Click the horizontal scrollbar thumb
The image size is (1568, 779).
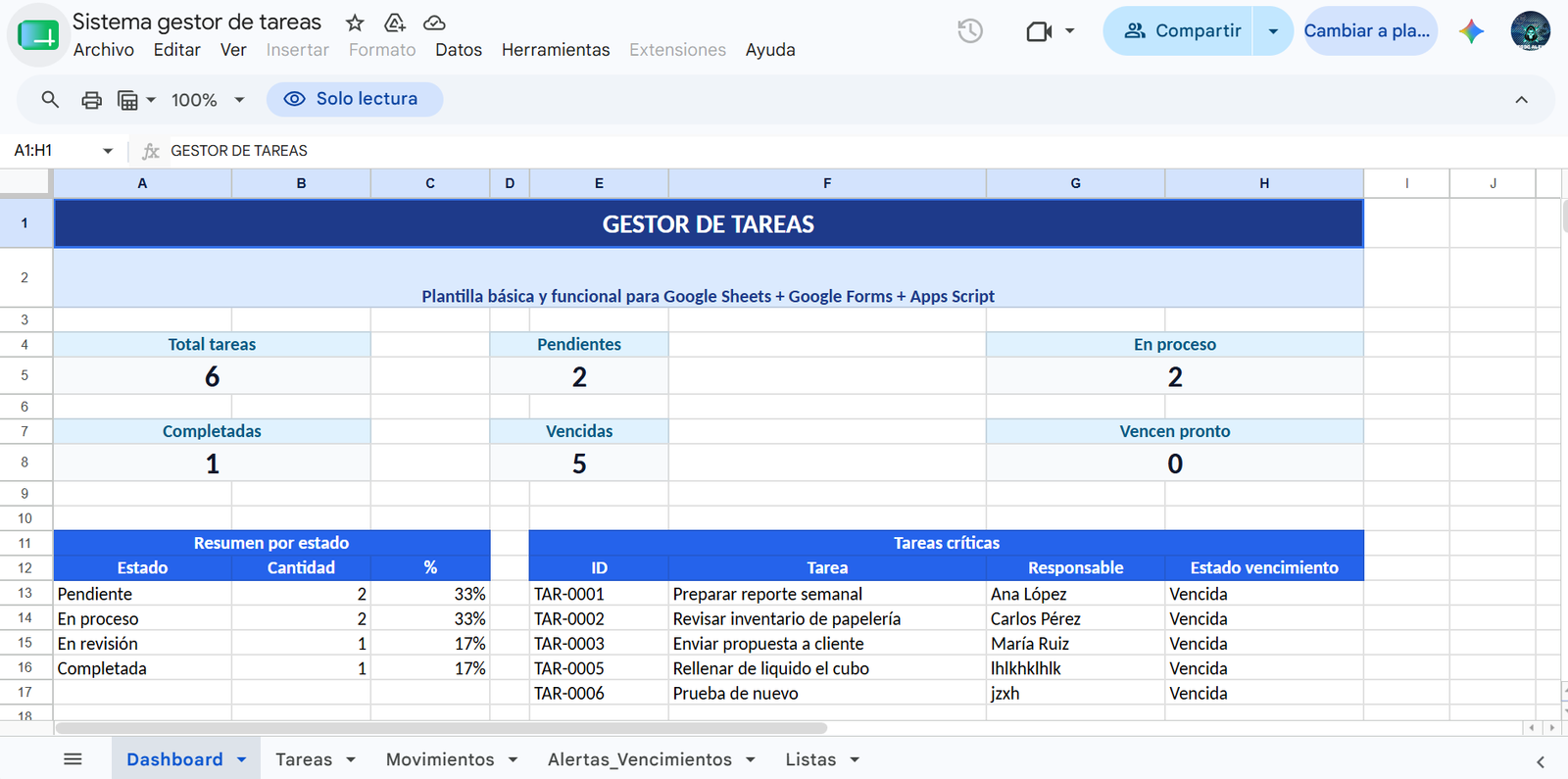tap(441, 728)
